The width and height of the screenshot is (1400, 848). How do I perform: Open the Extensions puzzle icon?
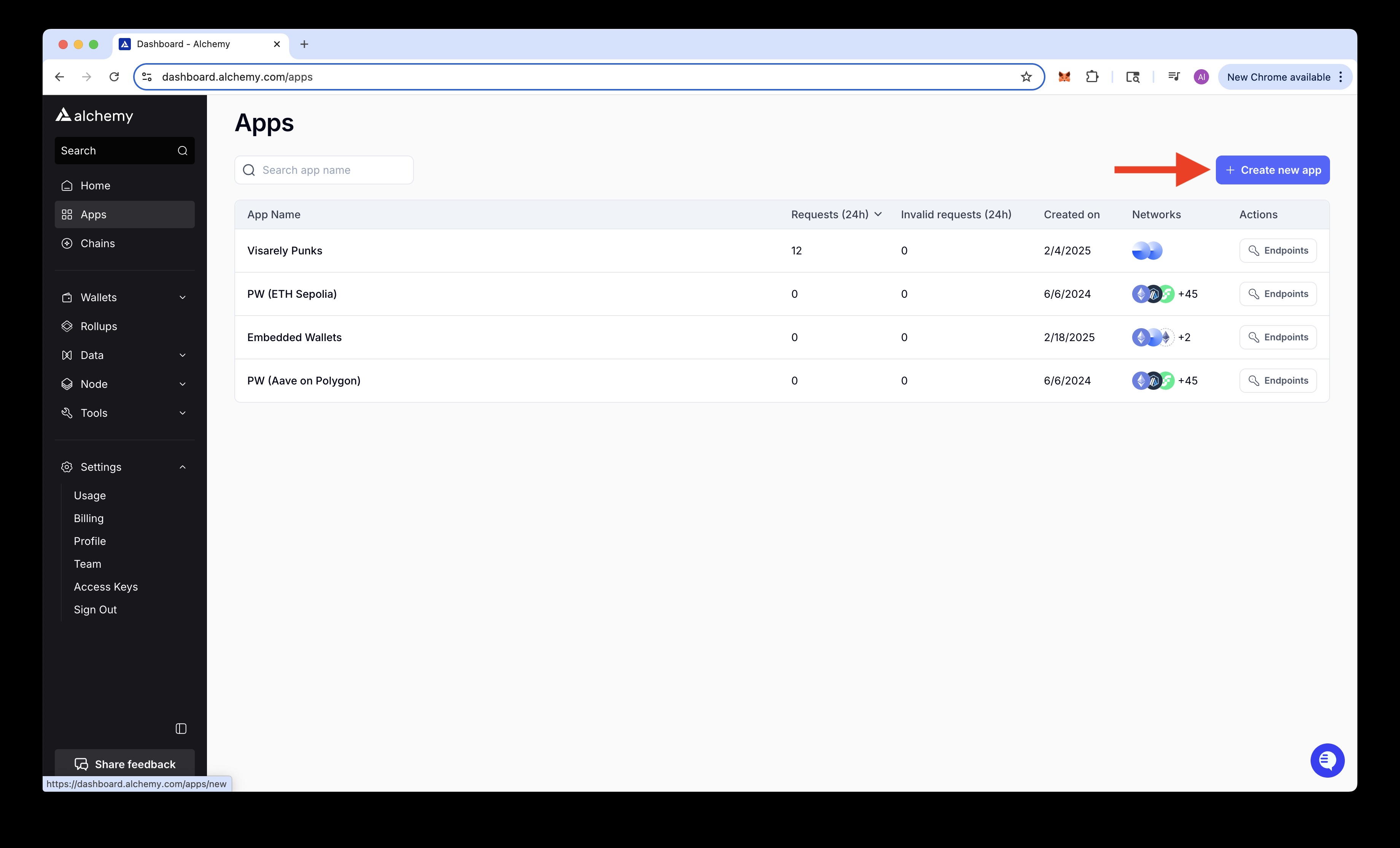1092,77
